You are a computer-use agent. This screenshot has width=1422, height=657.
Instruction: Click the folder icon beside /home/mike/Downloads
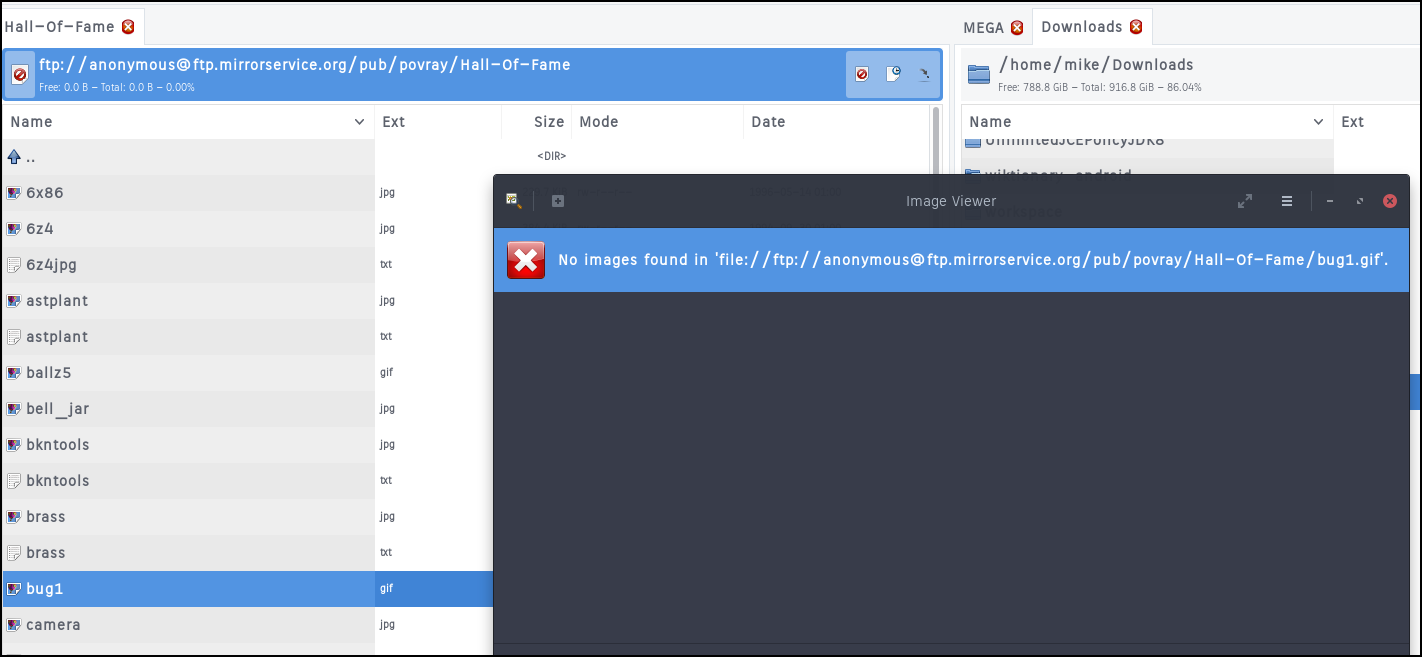coord(979,73)
